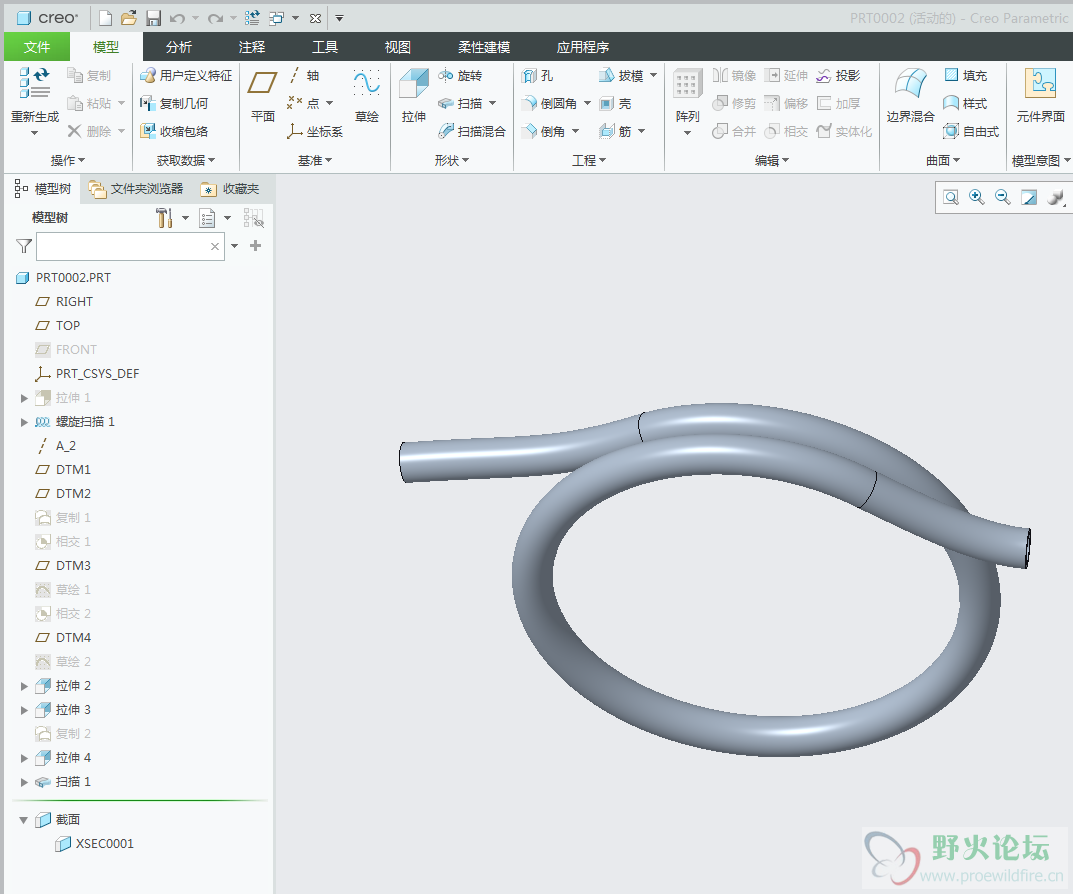The image size is (1073, 894).
Task: Select the Boundary Blend (边界混合) tool
Action: 910,95
